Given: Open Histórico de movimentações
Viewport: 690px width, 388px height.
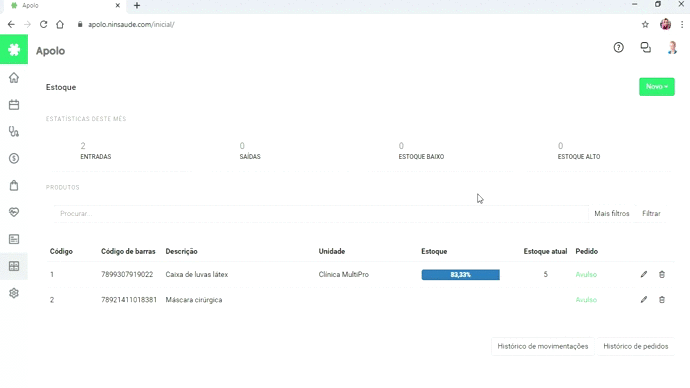Looking at the screenshot, I should [x=543, y=346].
